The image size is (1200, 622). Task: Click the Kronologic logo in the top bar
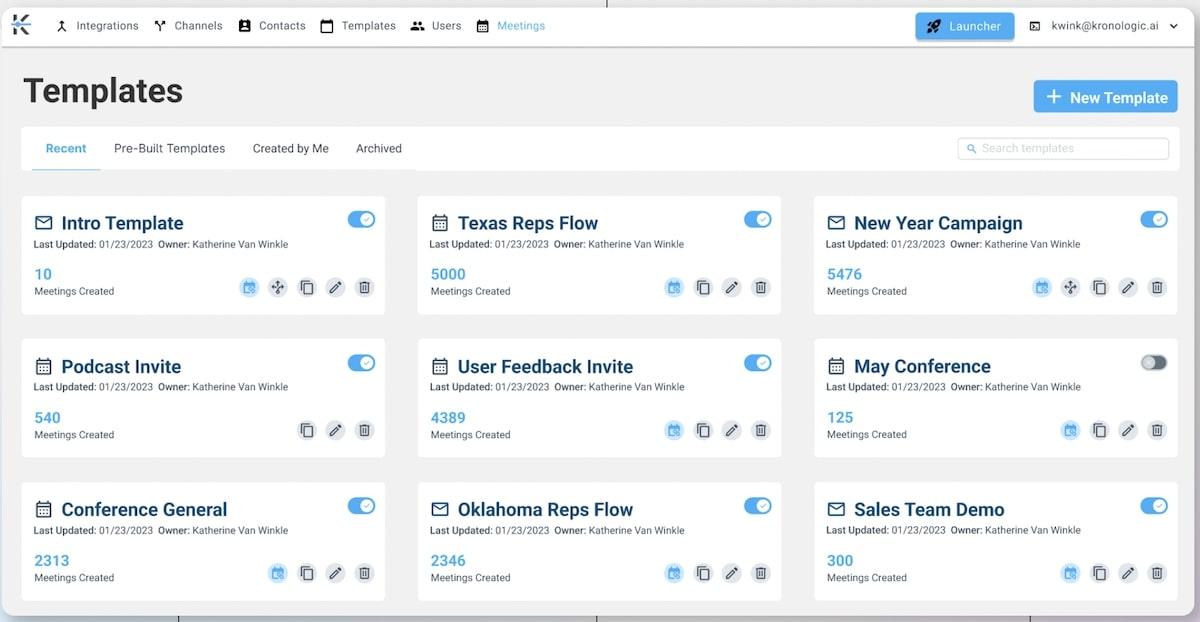pos(22,26)
